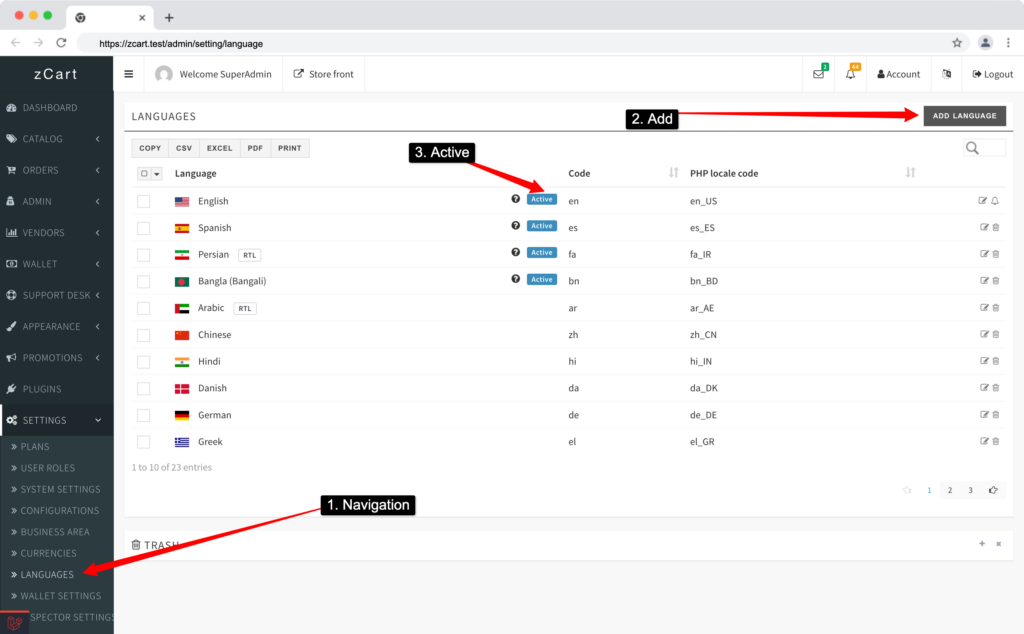
Task: Click the hamburger menu toggle icon
Action: point(128,74)
